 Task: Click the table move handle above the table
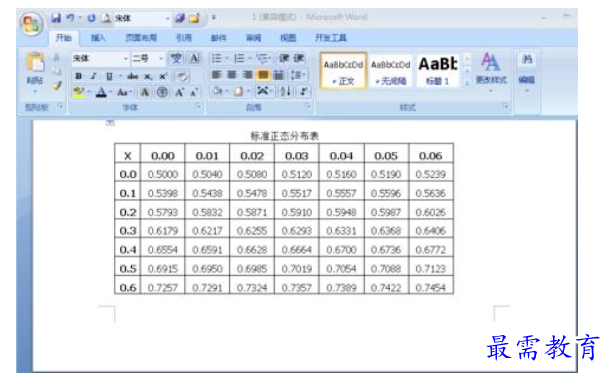point(110,123)
